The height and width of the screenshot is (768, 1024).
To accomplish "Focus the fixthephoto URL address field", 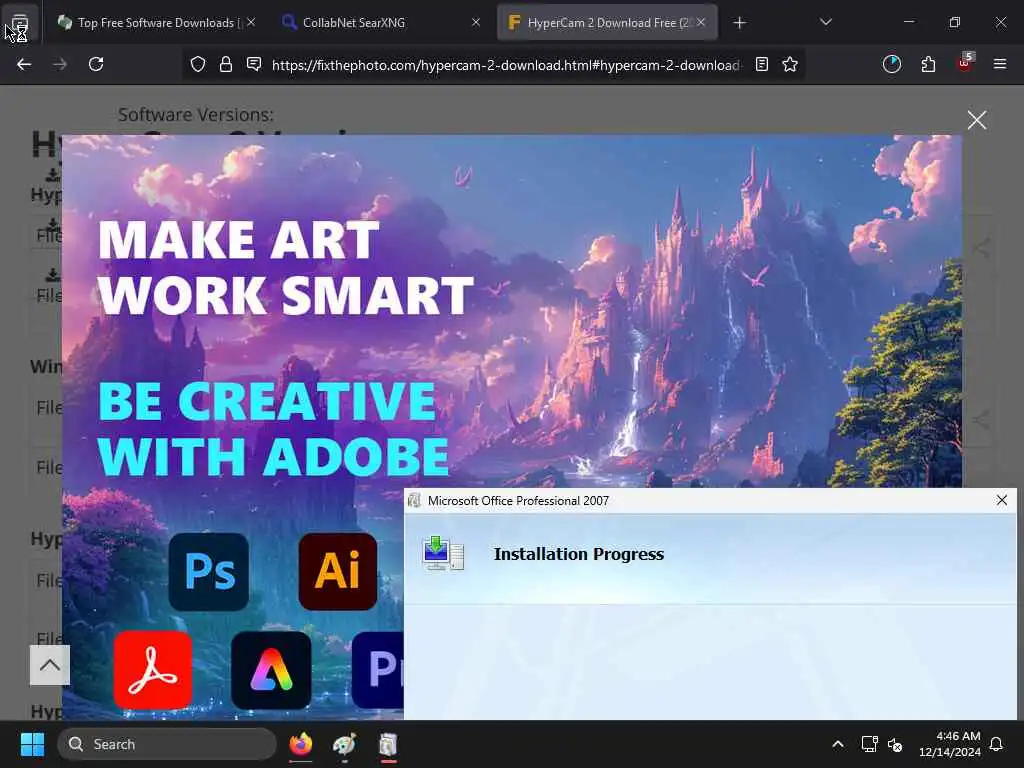I will (506, 65).
